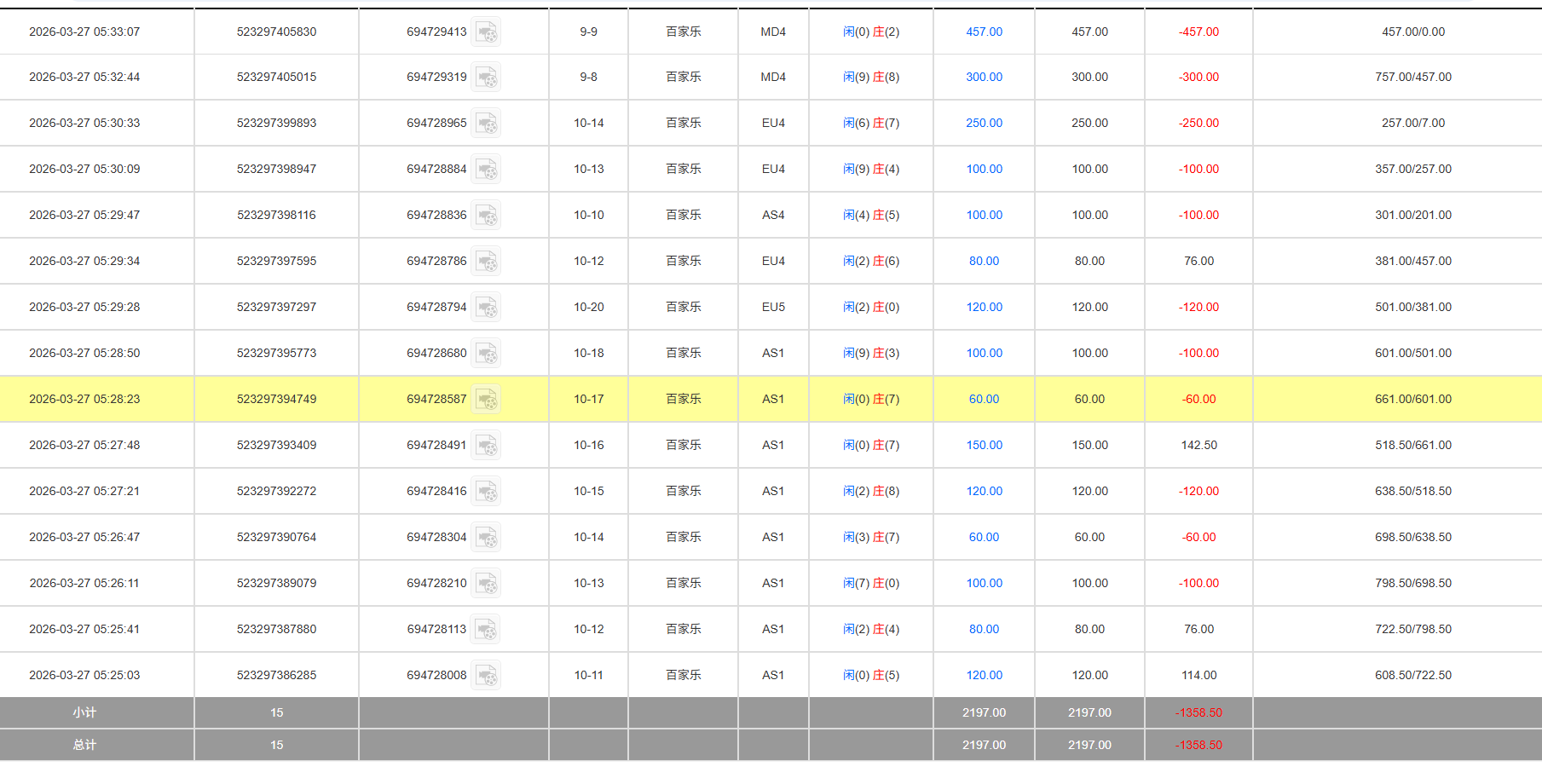The height and width of the screenshot is (784, 1542).
Task: Select the order number 523297405830
Action: point(276,32)
